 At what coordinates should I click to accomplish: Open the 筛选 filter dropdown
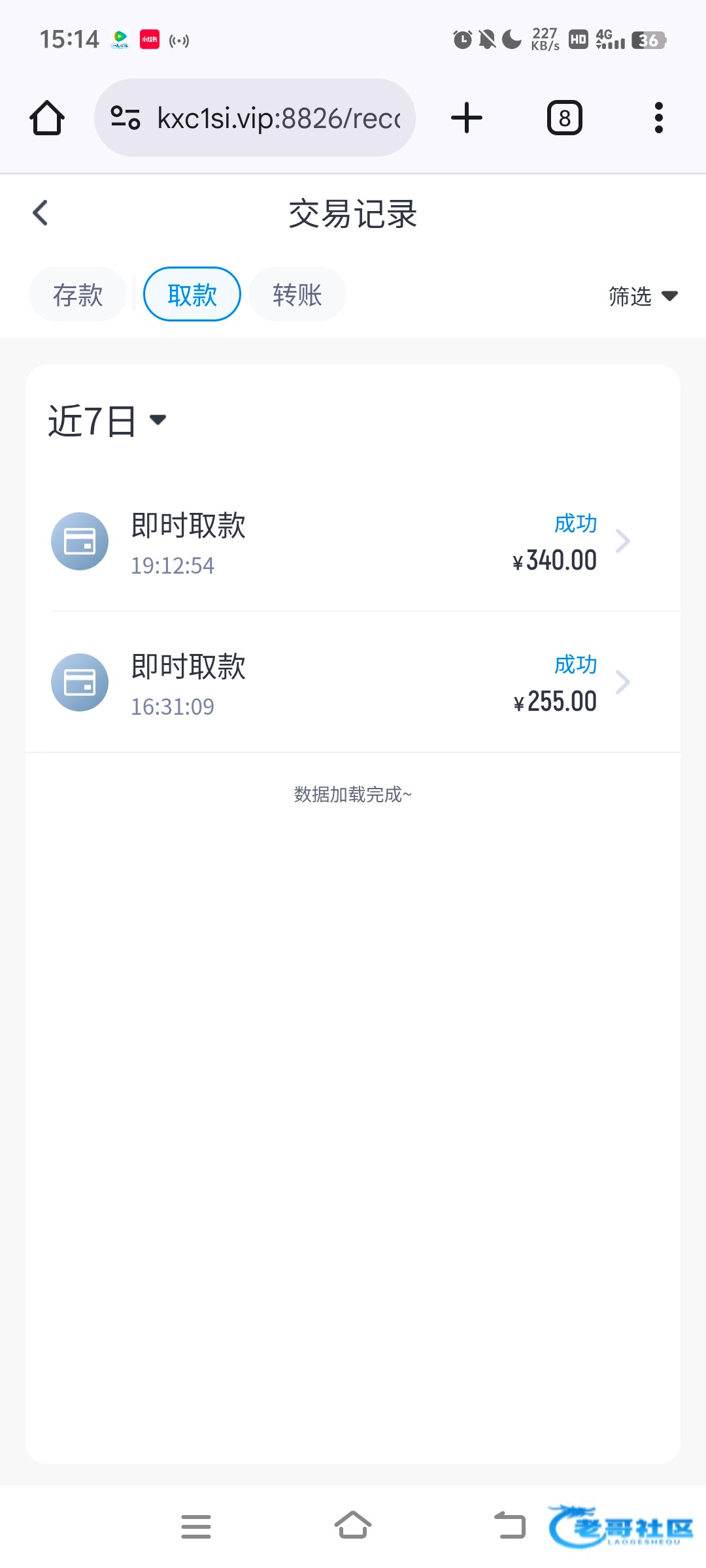pos(643,297)
